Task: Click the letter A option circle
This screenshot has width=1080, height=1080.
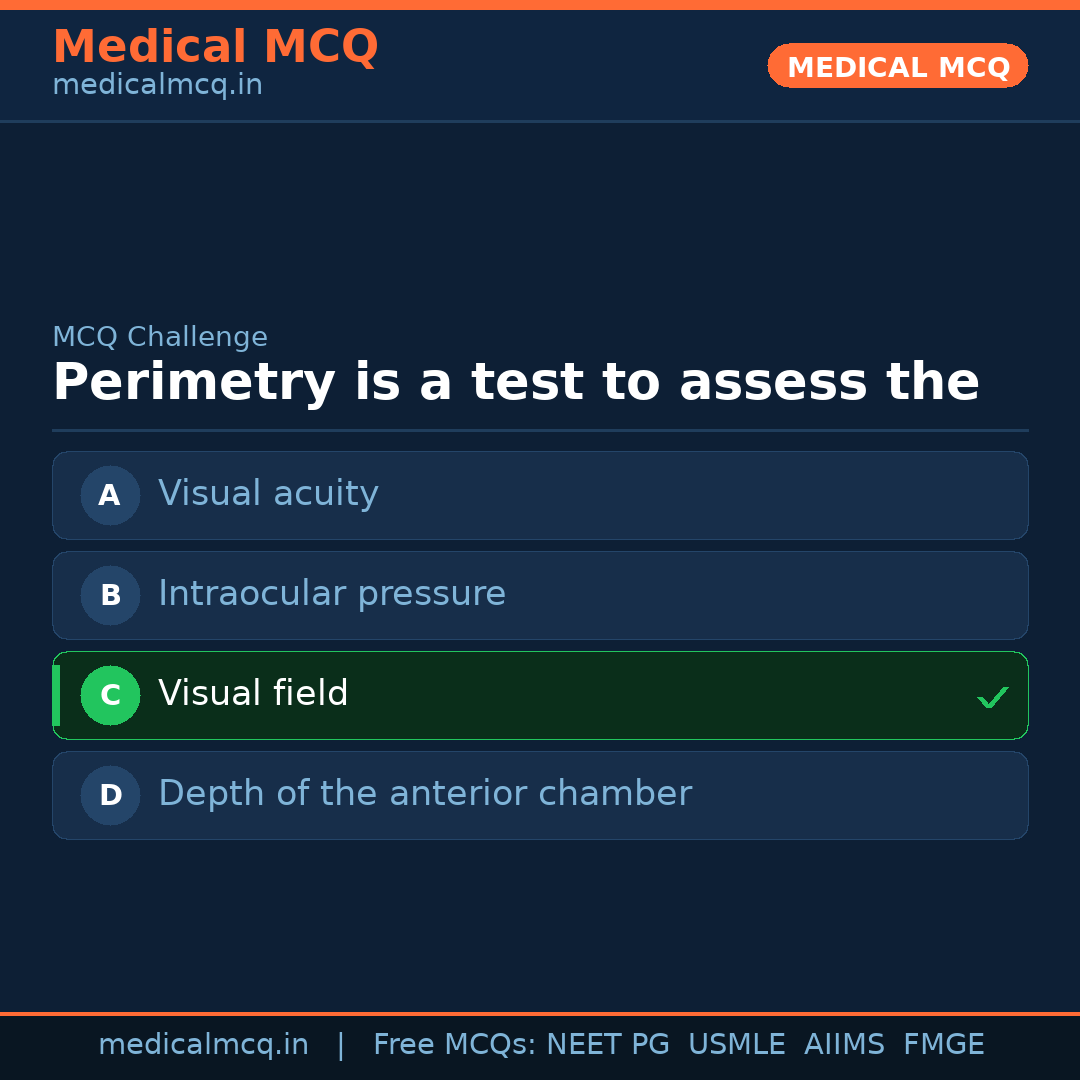Action: [110, 495]
